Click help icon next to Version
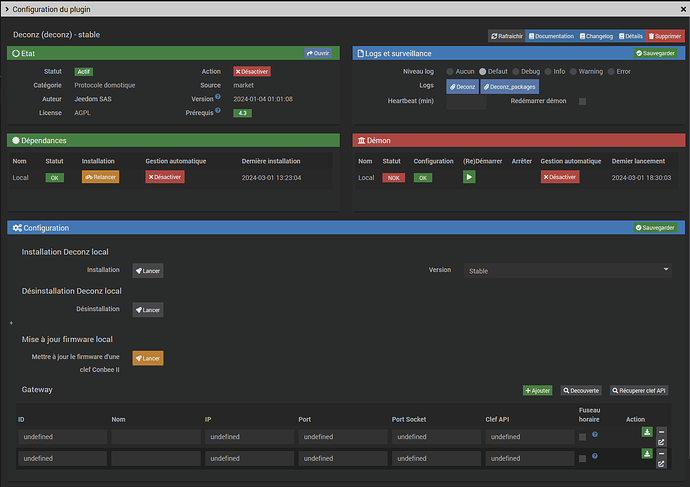 coord(218,97)
